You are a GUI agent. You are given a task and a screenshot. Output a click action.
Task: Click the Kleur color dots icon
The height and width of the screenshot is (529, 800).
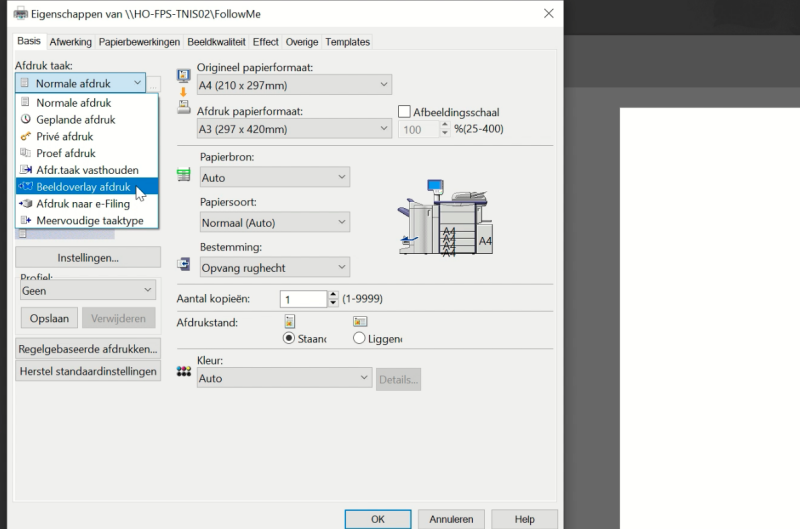tap(184, 371)
